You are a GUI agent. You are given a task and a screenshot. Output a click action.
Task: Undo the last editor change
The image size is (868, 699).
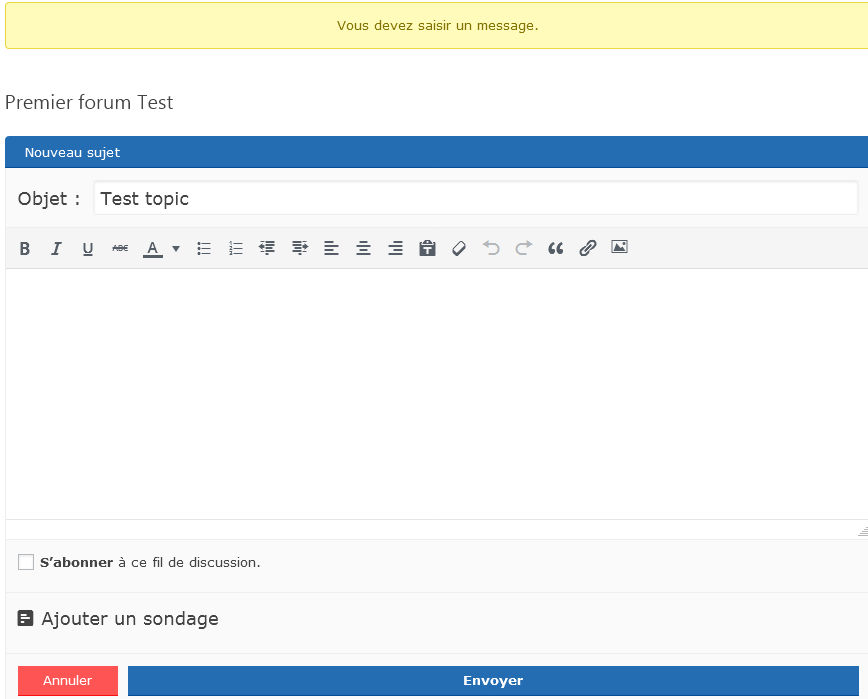click(x=491, y=248)
